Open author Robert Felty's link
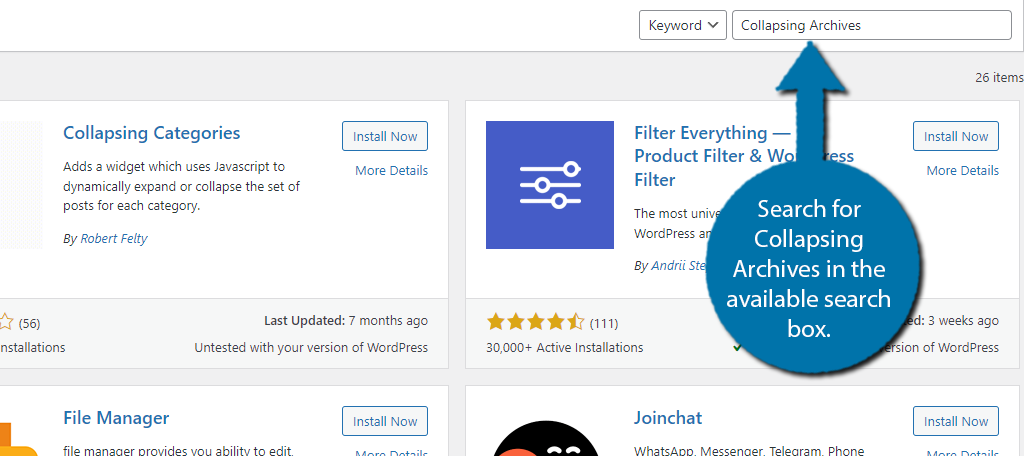1024x456 pixels. pos(114,238)
